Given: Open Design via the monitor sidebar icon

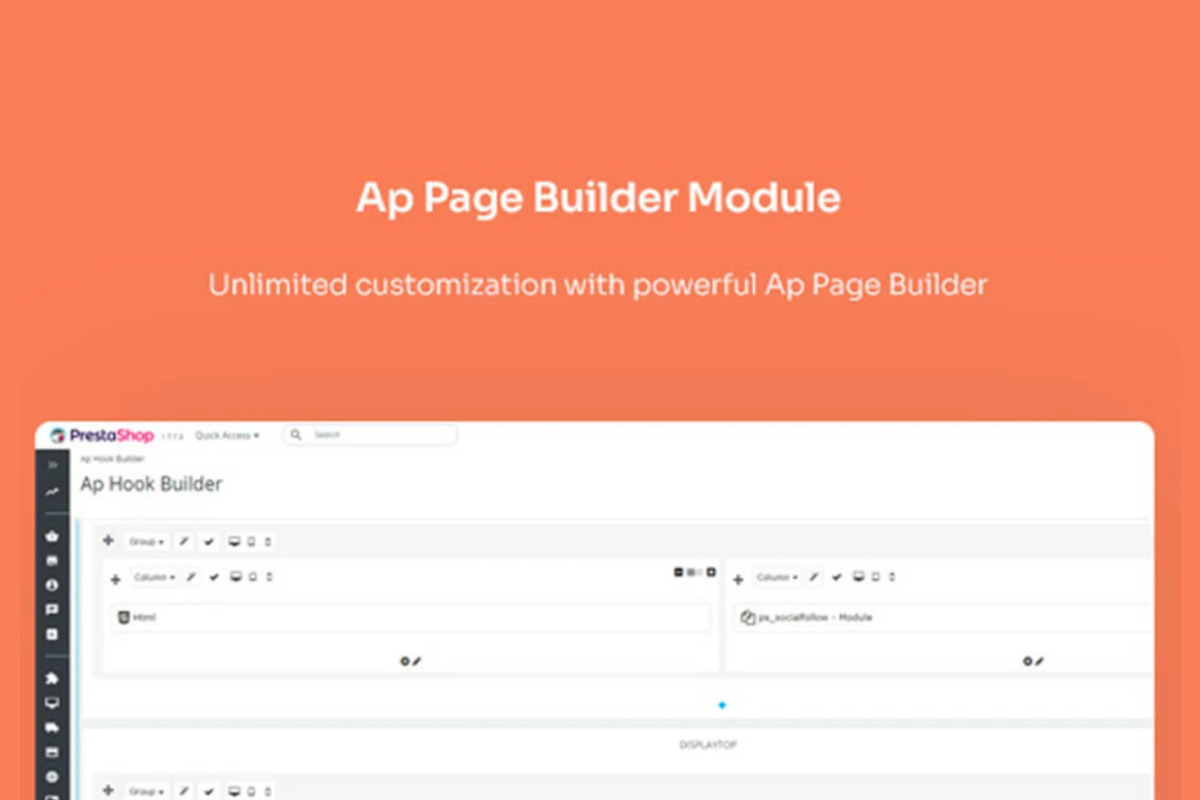Looking at the screenshot, I should 52,703.
